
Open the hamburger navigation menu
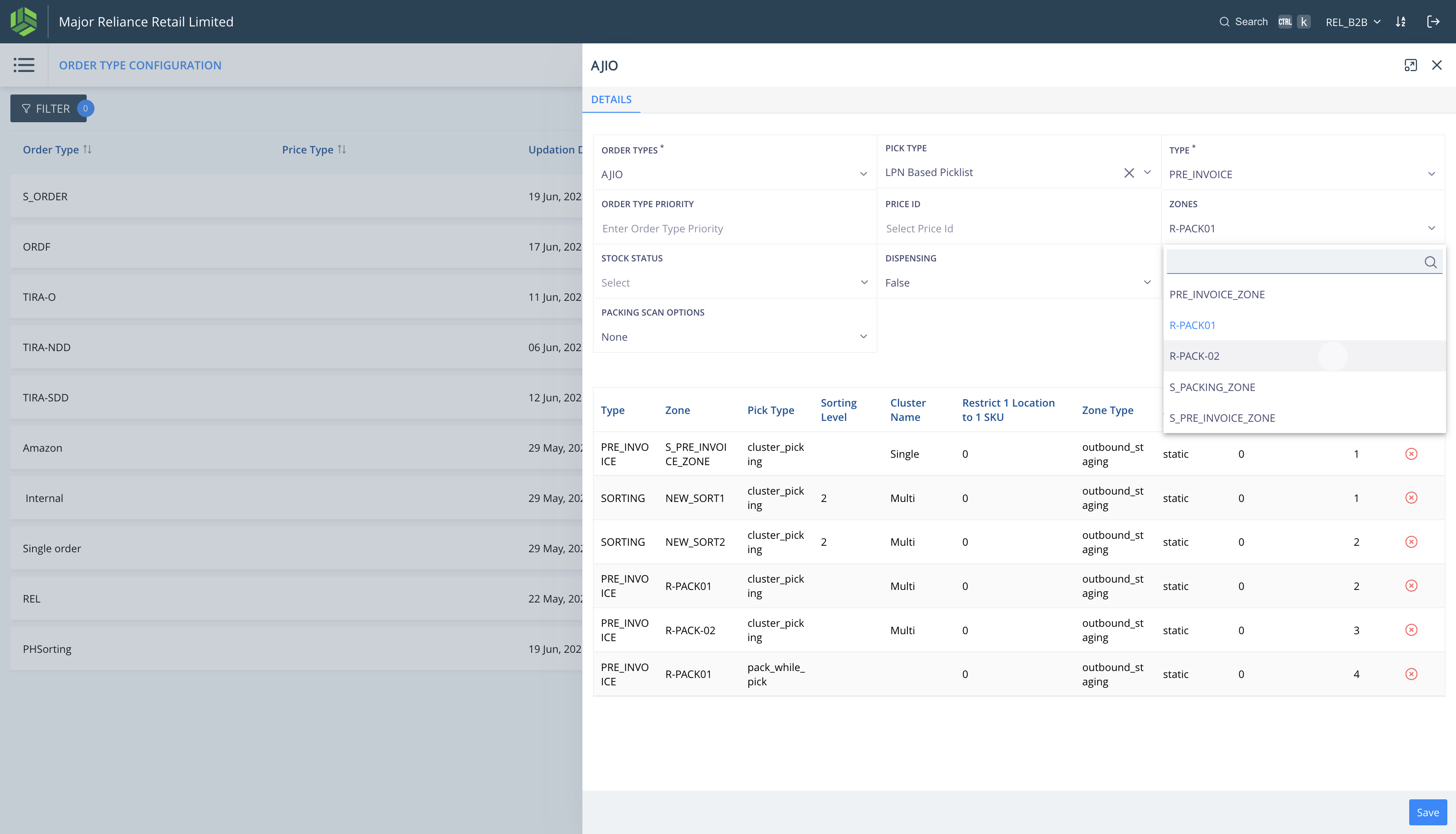point(23,65)
